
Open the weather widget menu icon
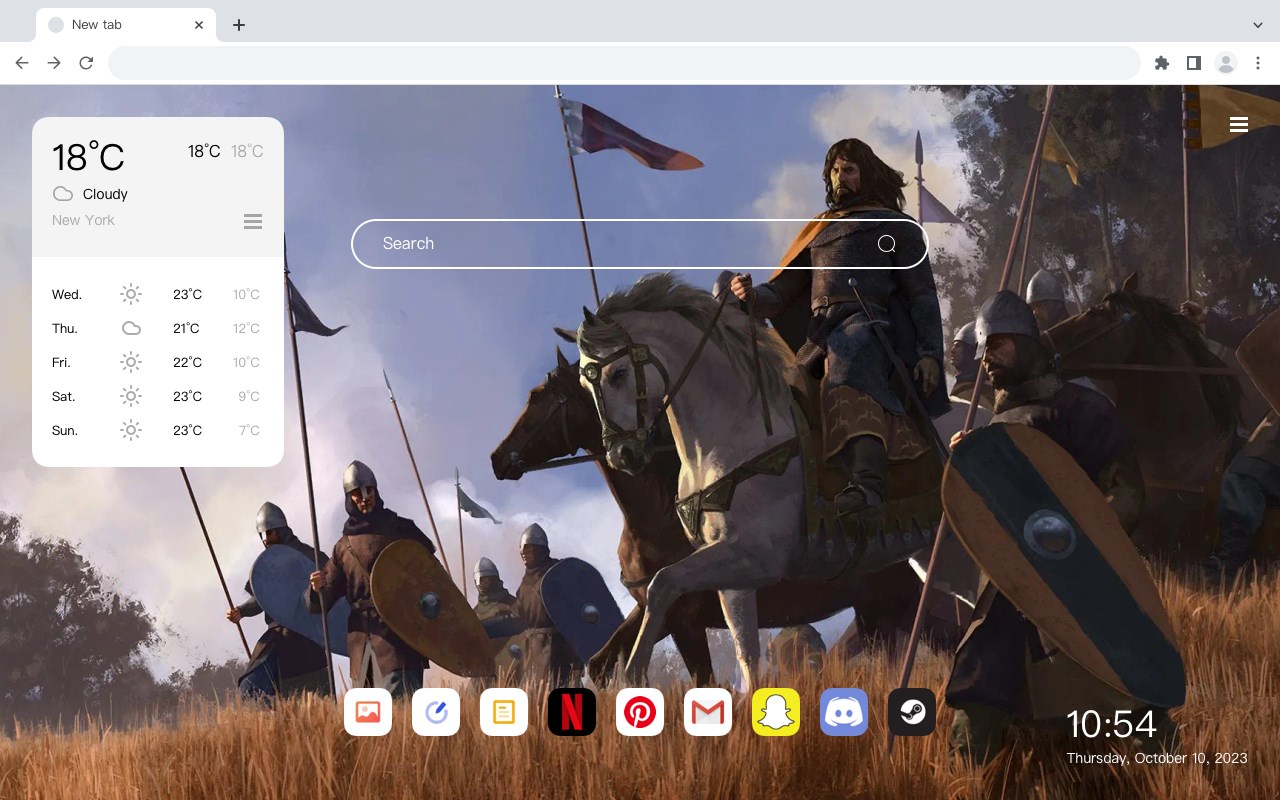pos(253,221)
